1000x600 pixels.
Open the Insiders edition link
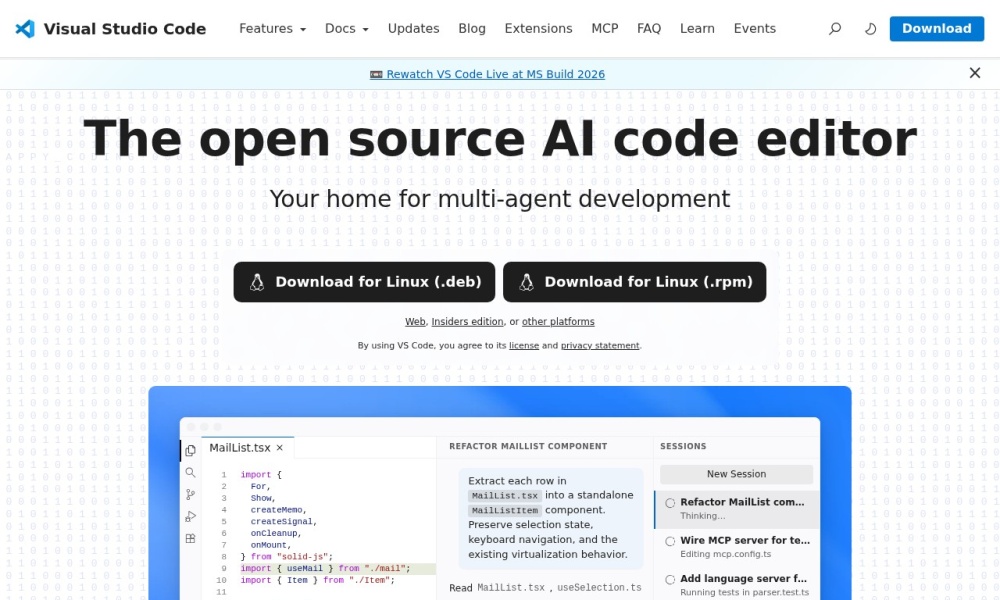point(467,322)
